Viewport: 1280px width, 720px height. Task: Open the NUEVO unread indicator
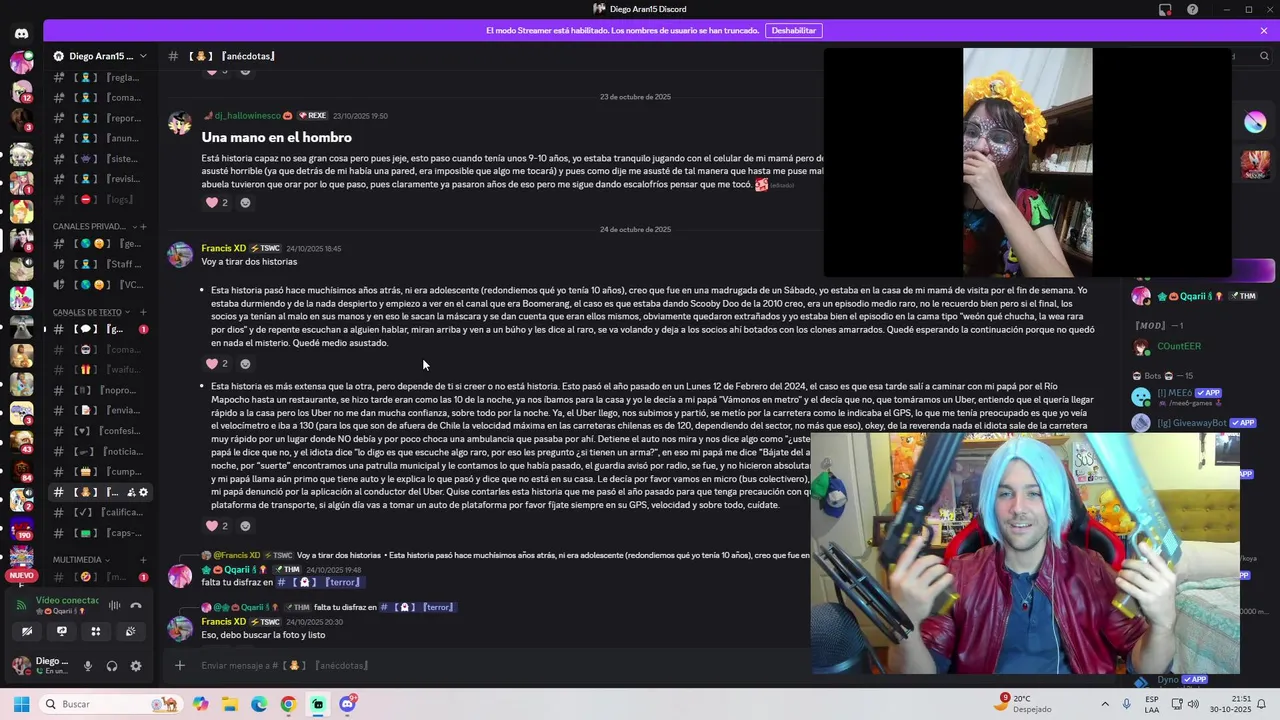click(21, 576)
